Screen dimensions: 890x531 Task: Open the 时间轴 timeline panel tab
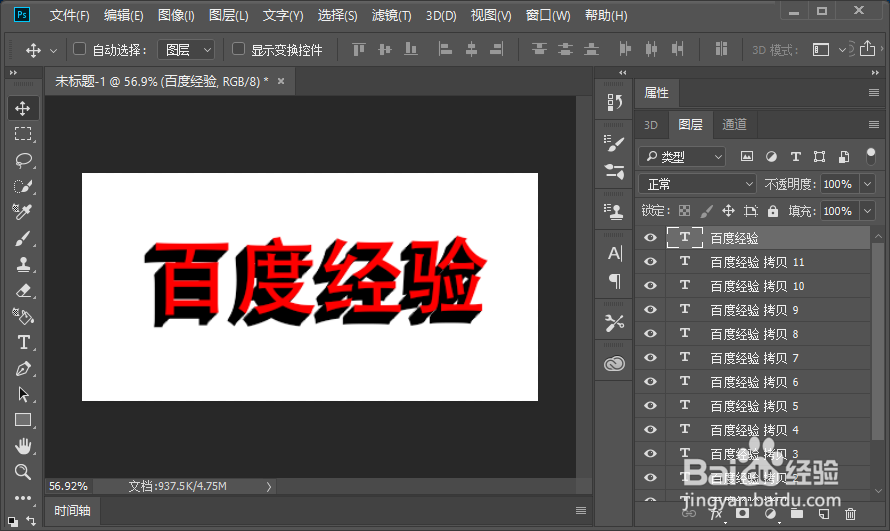pyautogui.click(x=72, y=511)
